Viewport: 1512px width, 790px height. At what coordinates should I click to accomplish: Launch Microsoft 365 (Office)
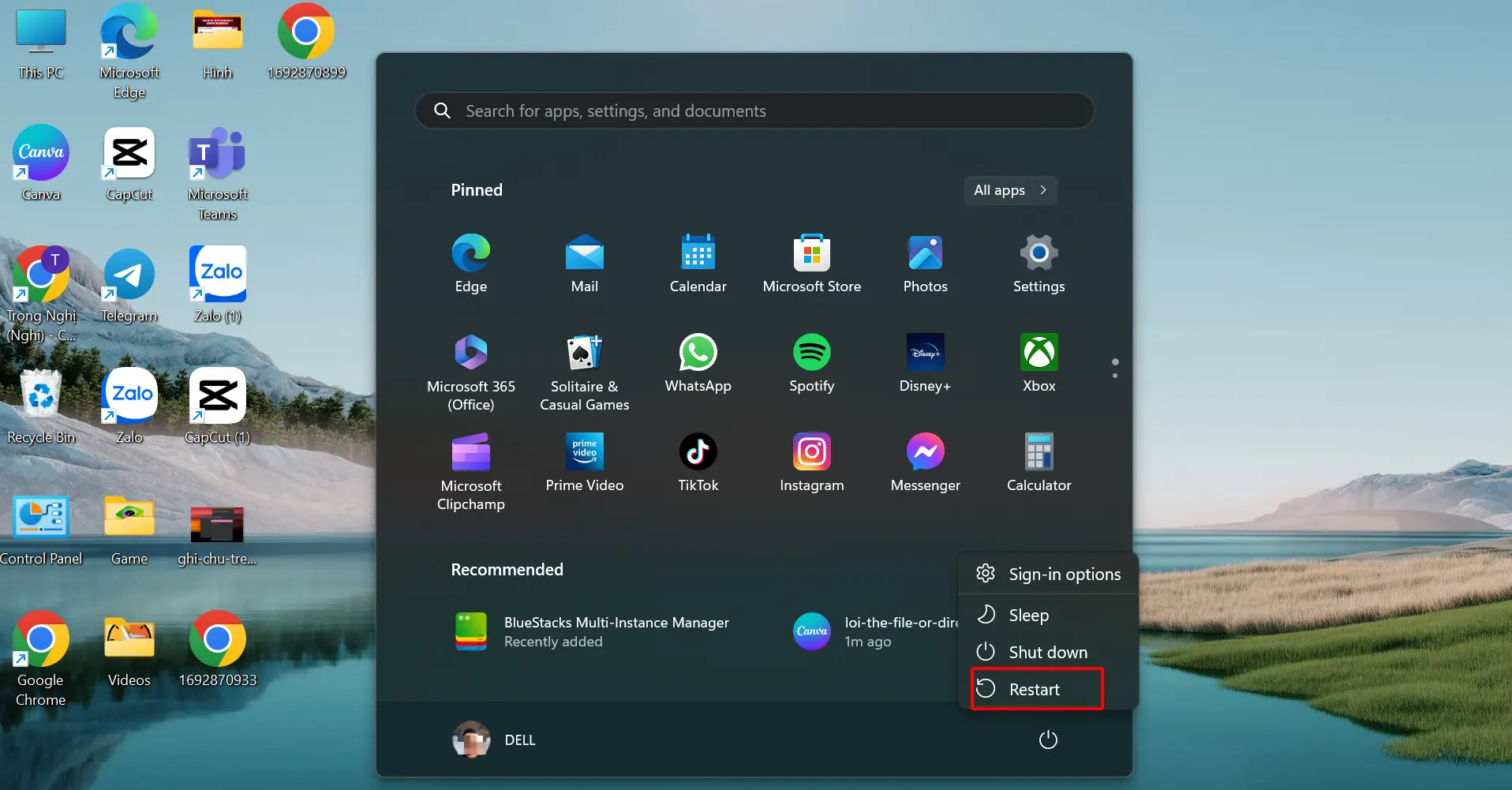point(471,372)
